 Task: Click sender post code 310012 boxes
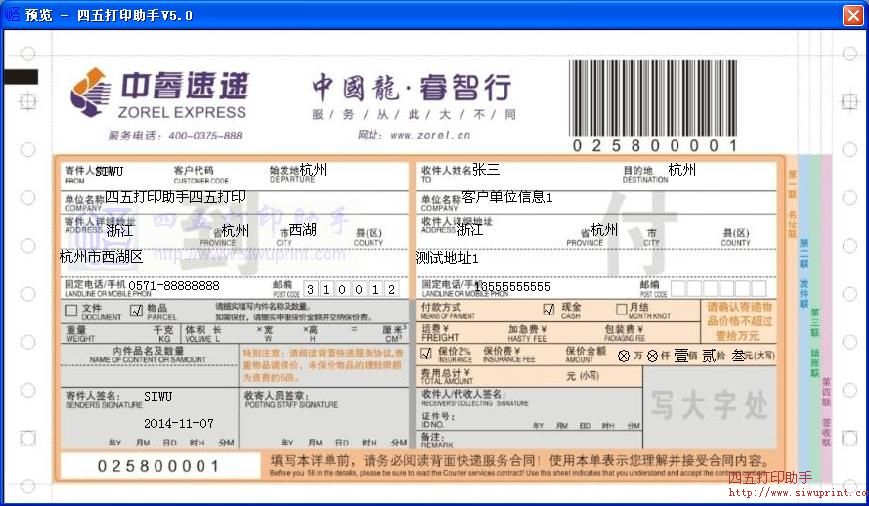351,289
